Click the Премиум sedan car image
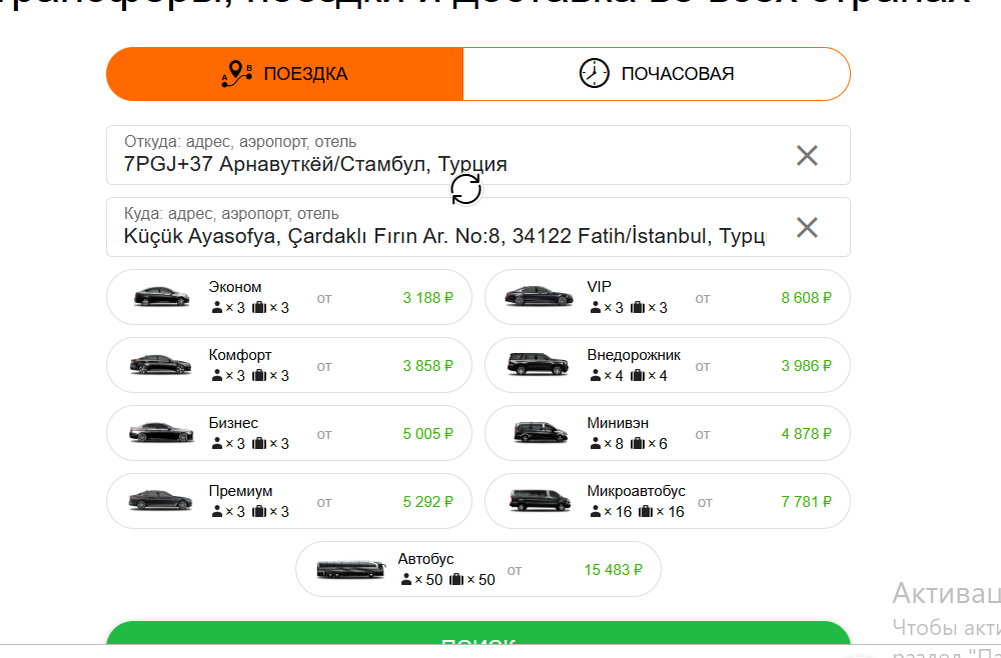Viewport: 1001px width, 658px height. tap(161, 500)
